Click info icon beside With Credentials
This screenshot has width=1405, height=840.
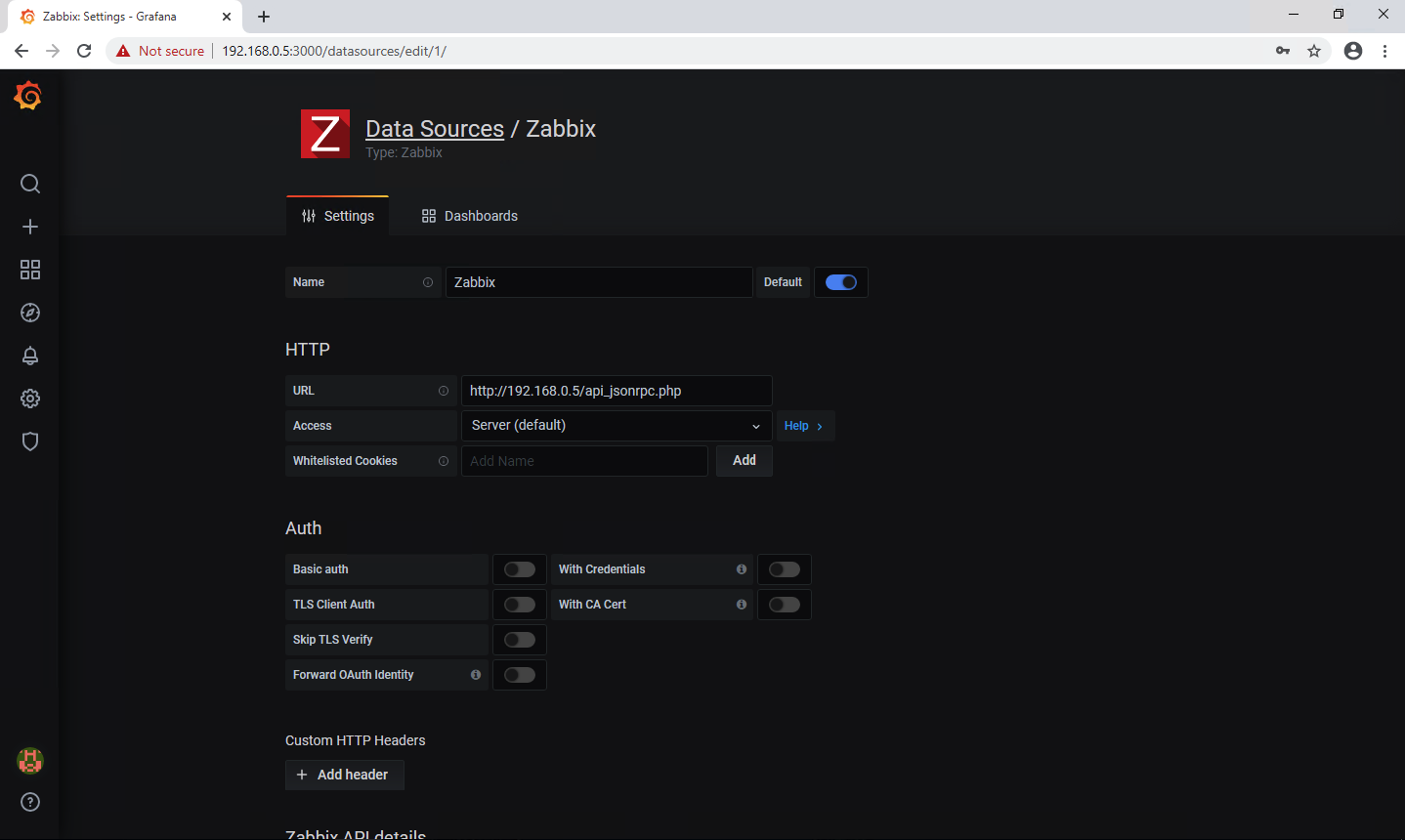pyautogui.click(x=742, y=569)
